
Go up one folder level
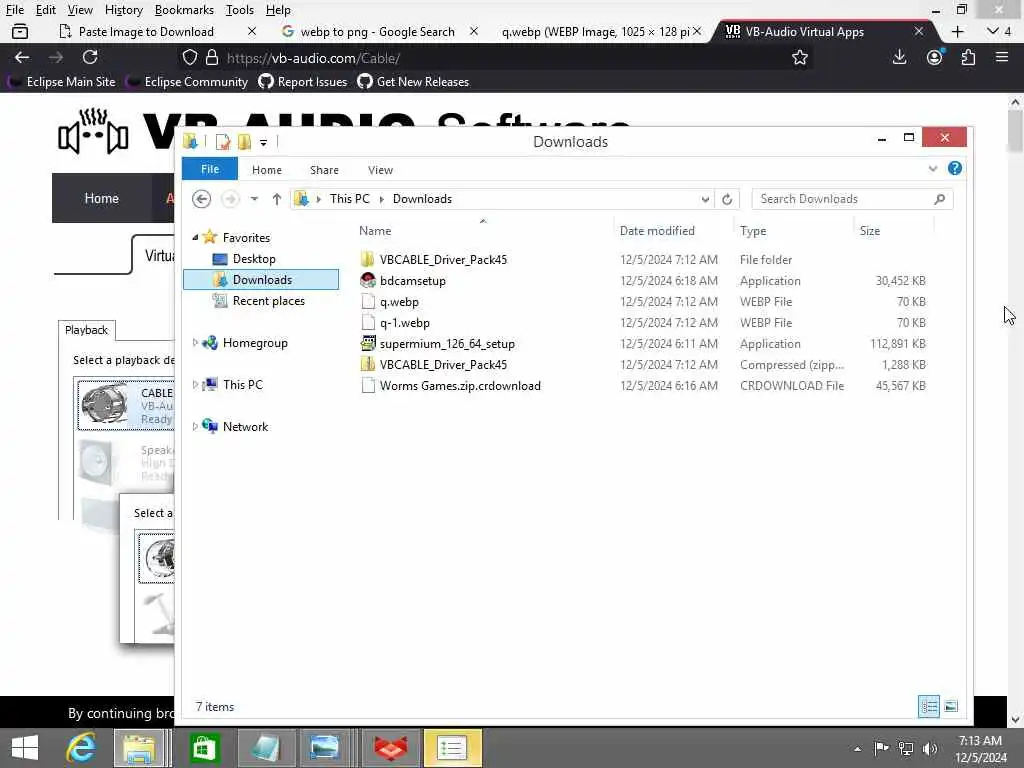tap(276, 199)
